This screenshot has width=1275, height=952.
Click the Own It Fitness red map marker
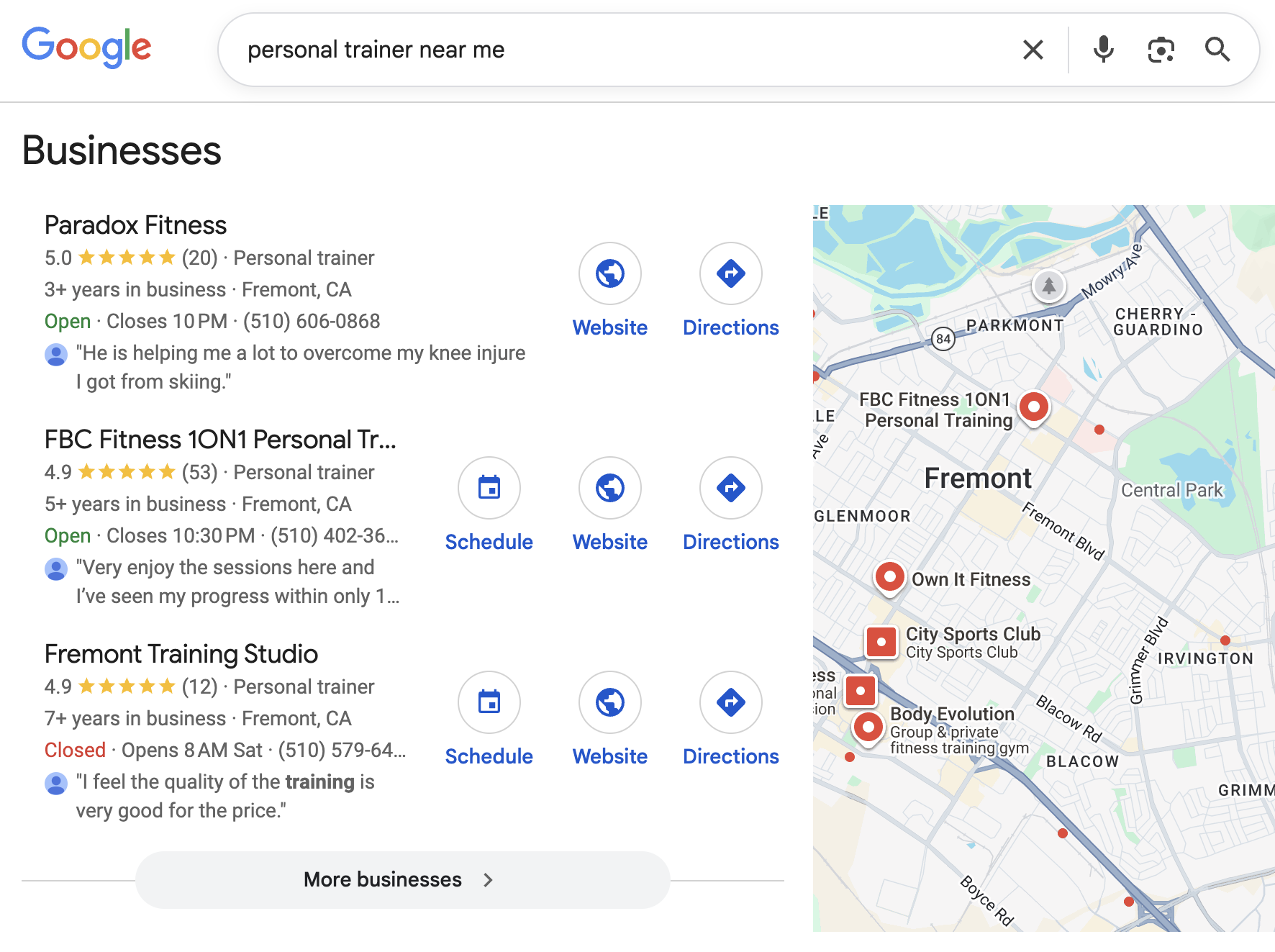(889, 577)
